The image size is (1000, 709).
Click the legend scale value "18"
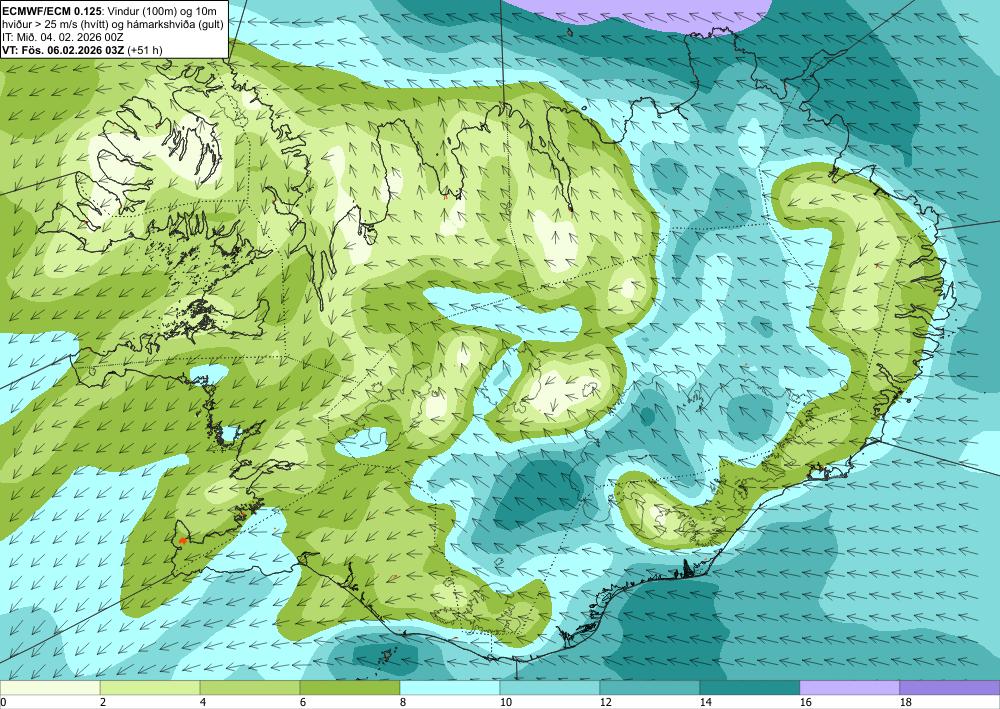pos(905,703)
